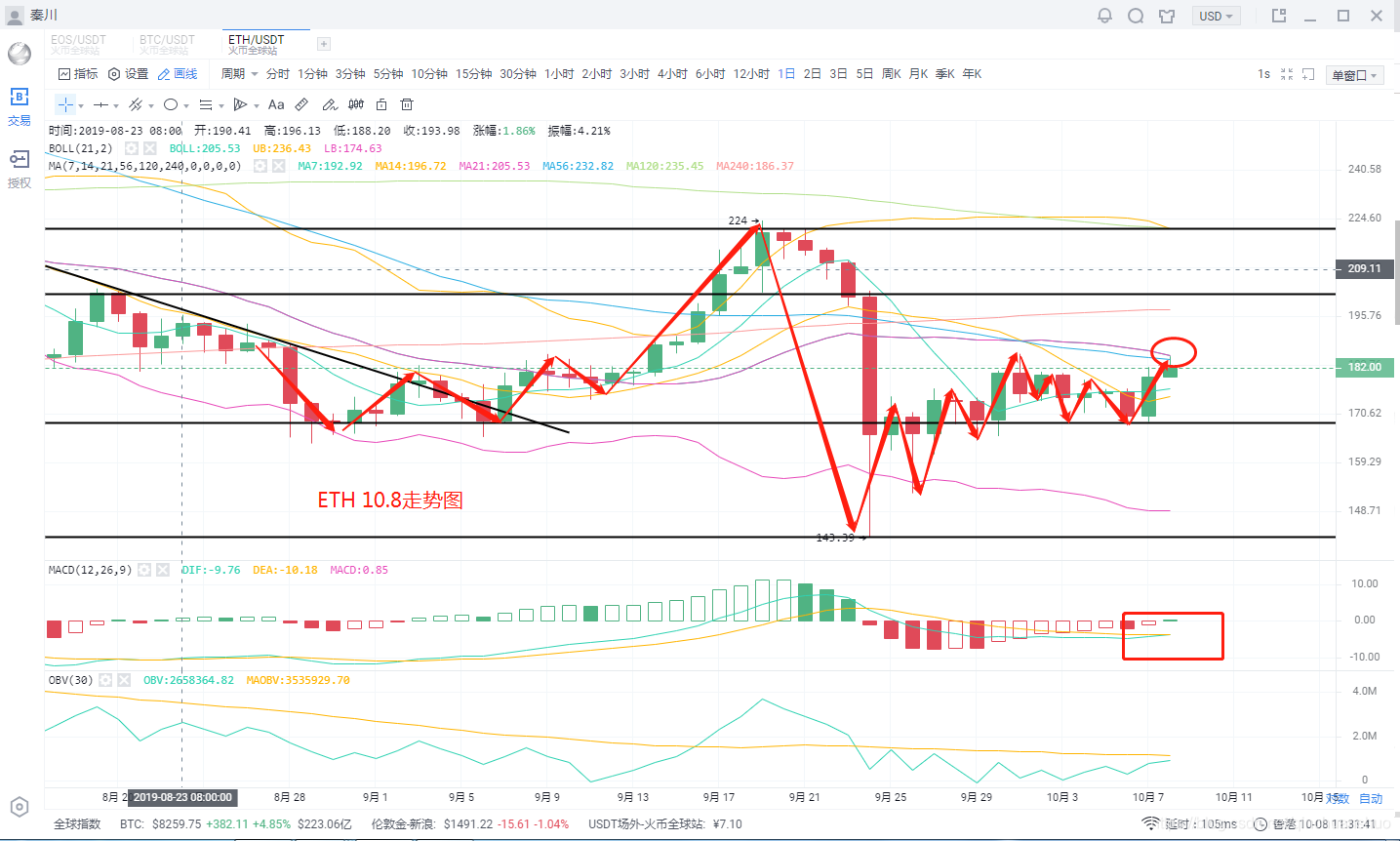Switch to the BTC/USDT tab
Viewport: 1400px width, 841px height.
pos(167,44)
